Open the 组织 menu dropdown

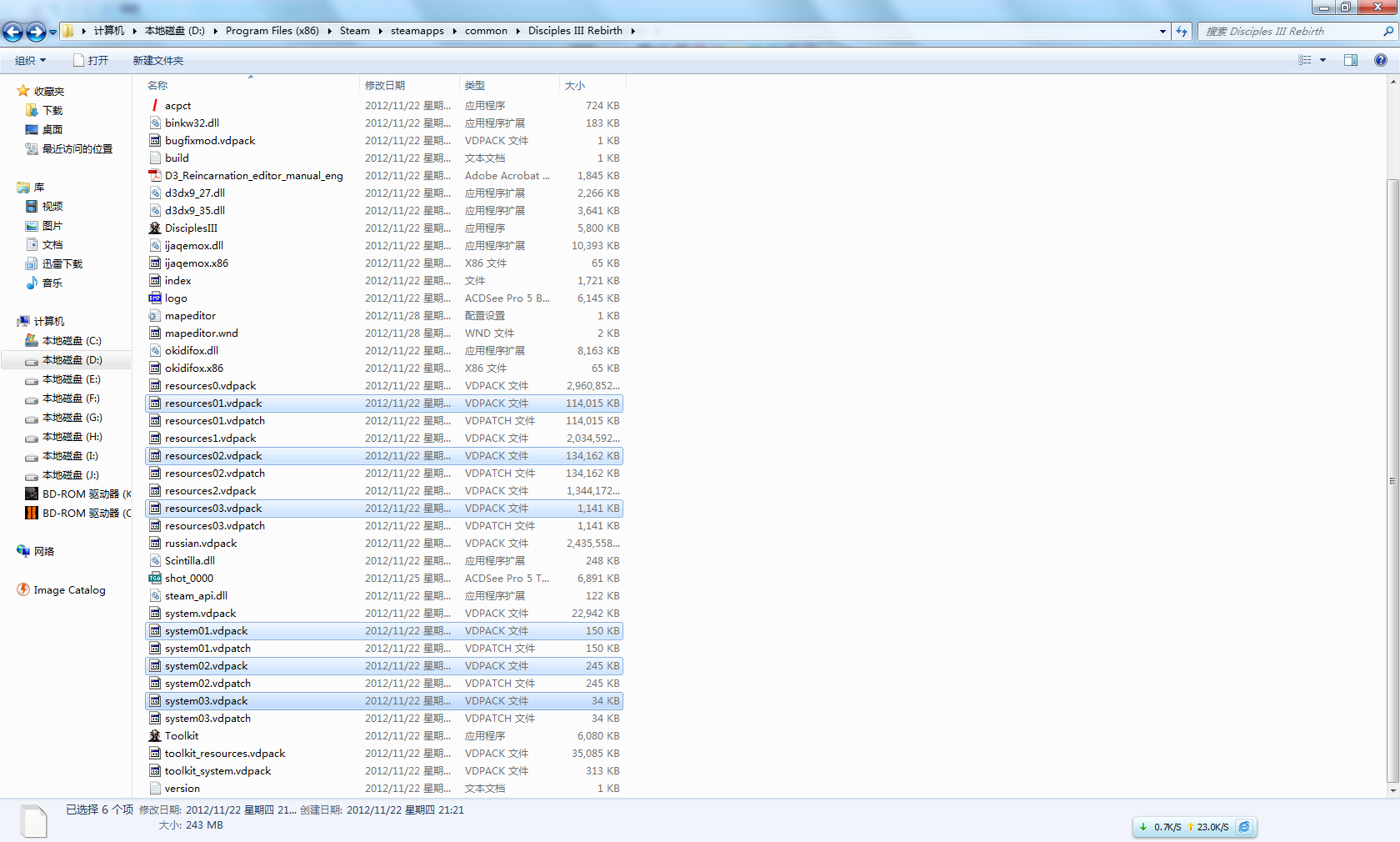pos(30,60)
